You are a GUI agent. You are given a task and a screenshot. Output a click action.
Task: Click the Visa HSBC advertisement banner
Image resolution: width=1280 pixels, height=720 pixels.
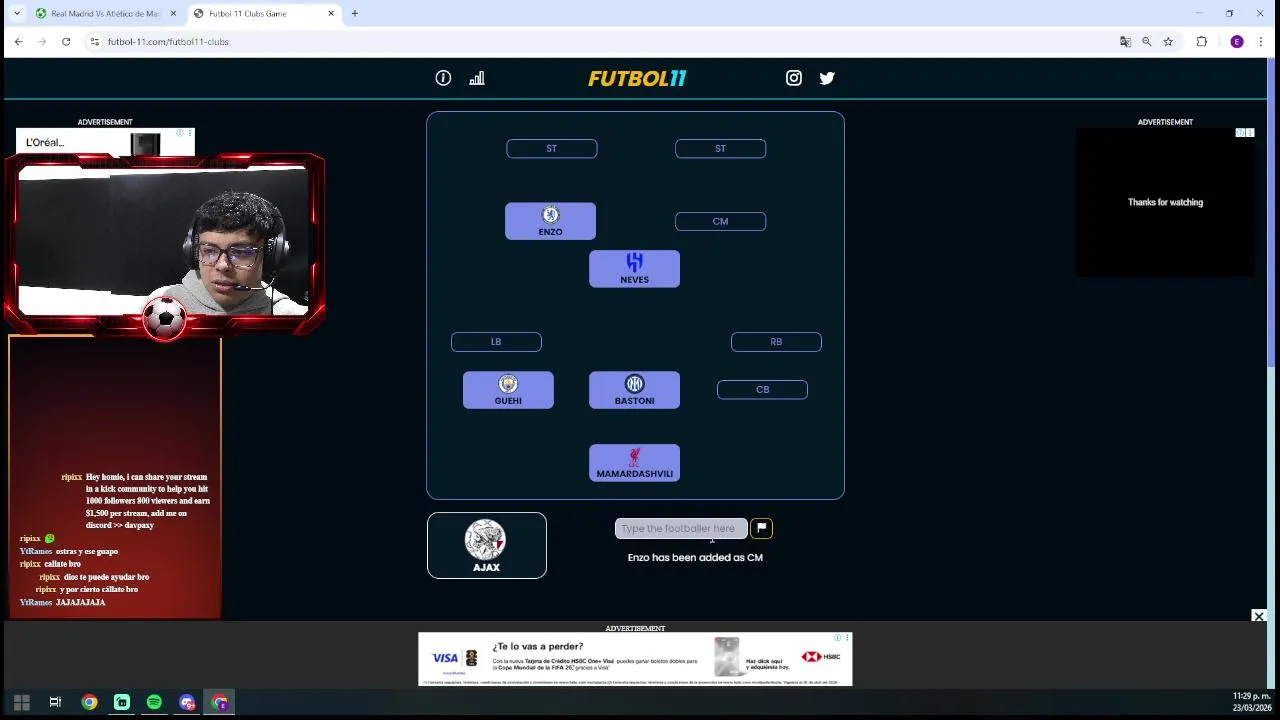635,659
